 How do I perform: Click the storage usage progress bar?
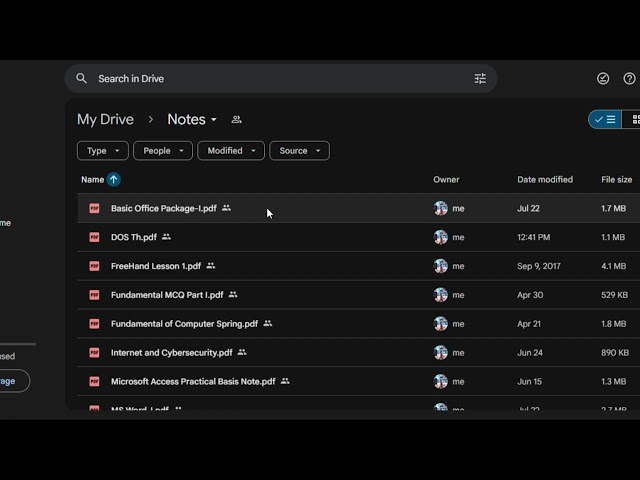[18, 344]
